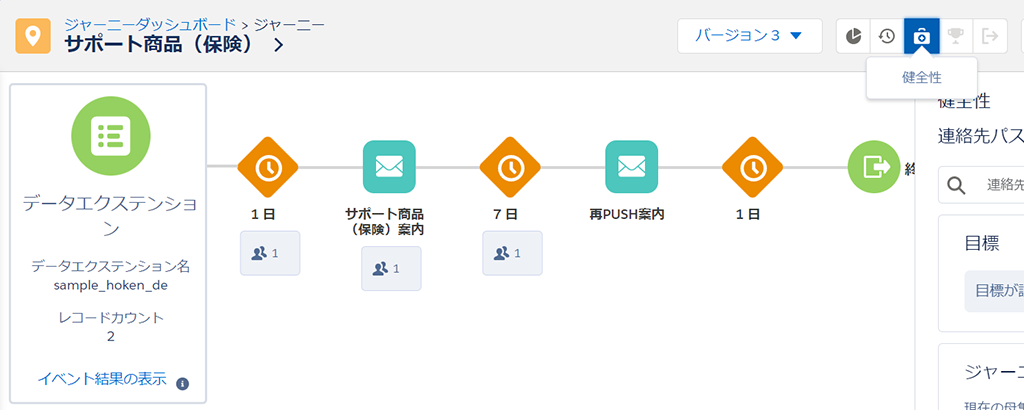Click the pie chart analytics icon
Viewport: 1024px width, 410px height.
click(x=853, y=36)
